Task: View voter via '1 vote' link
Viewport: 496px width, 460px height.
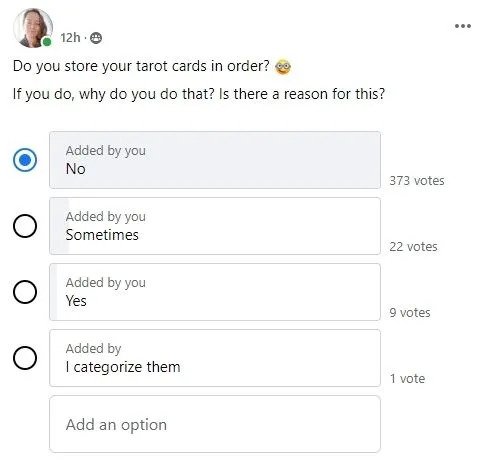Action: coord(407,379)
